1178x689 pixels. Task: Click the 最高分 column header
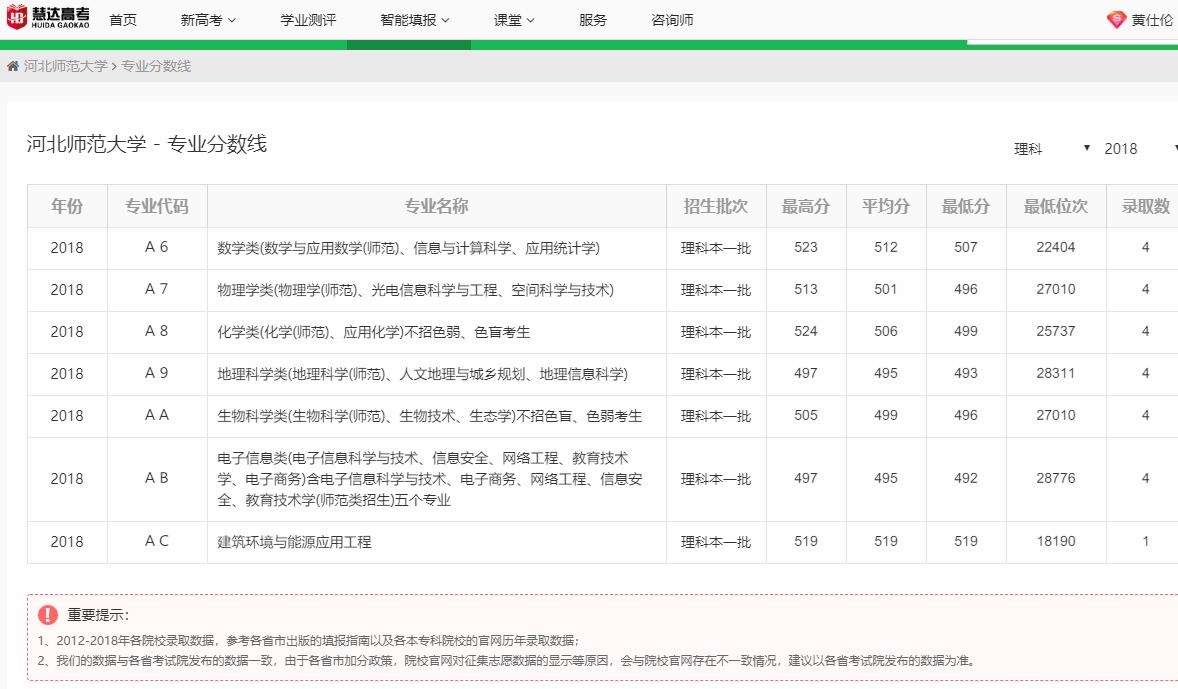[806, 206]
